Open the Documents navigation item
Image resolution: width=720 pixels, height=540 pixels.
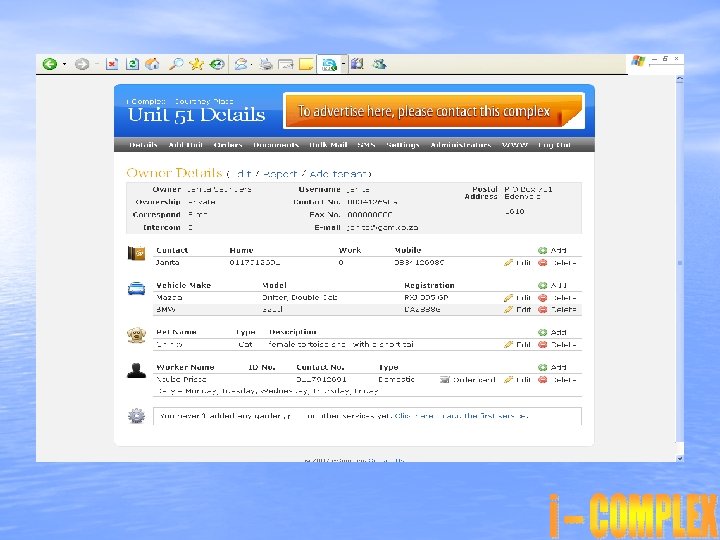(x=276, y=145)
